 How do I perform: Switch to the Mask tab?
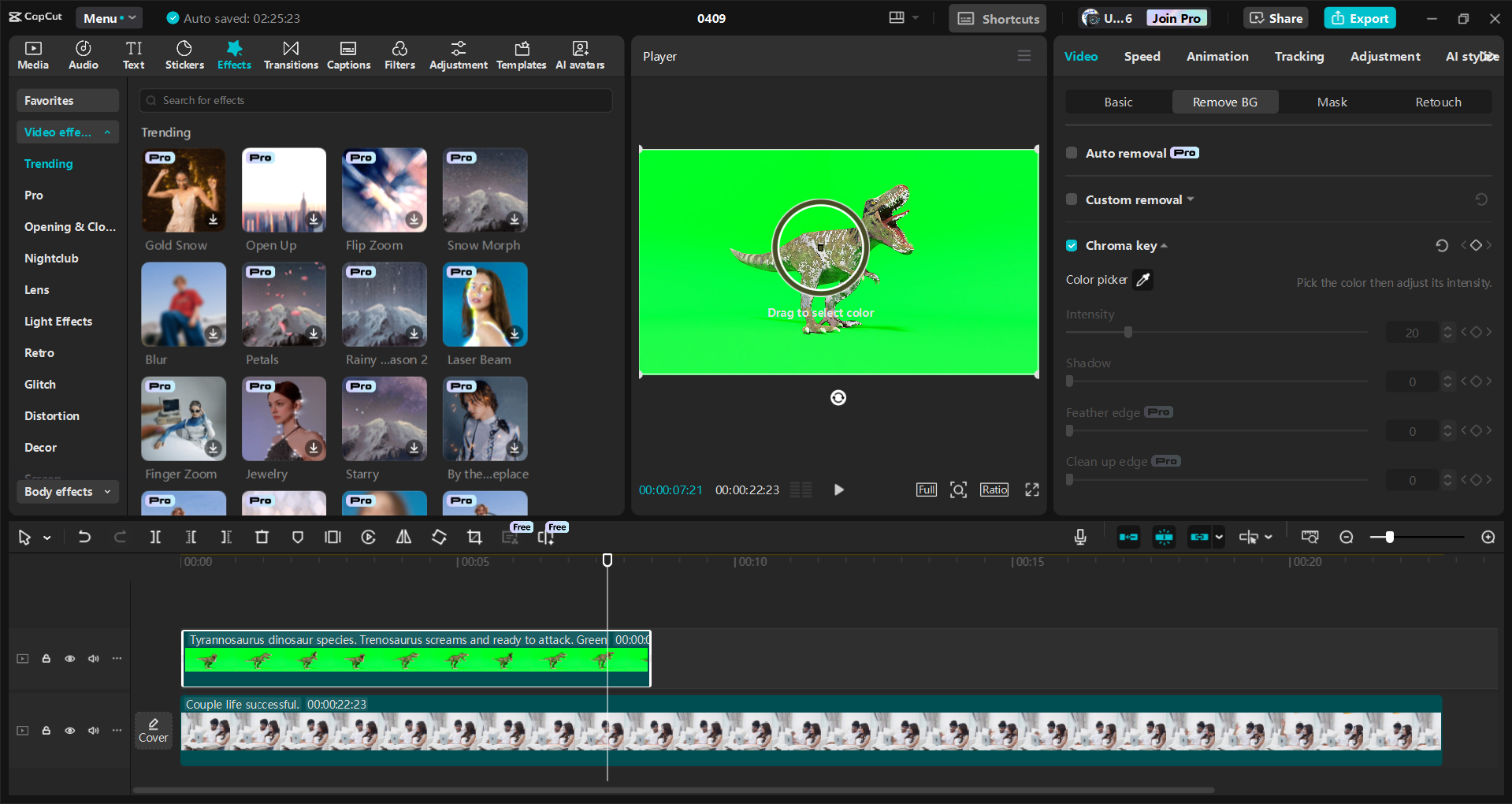pos(1332,102)
